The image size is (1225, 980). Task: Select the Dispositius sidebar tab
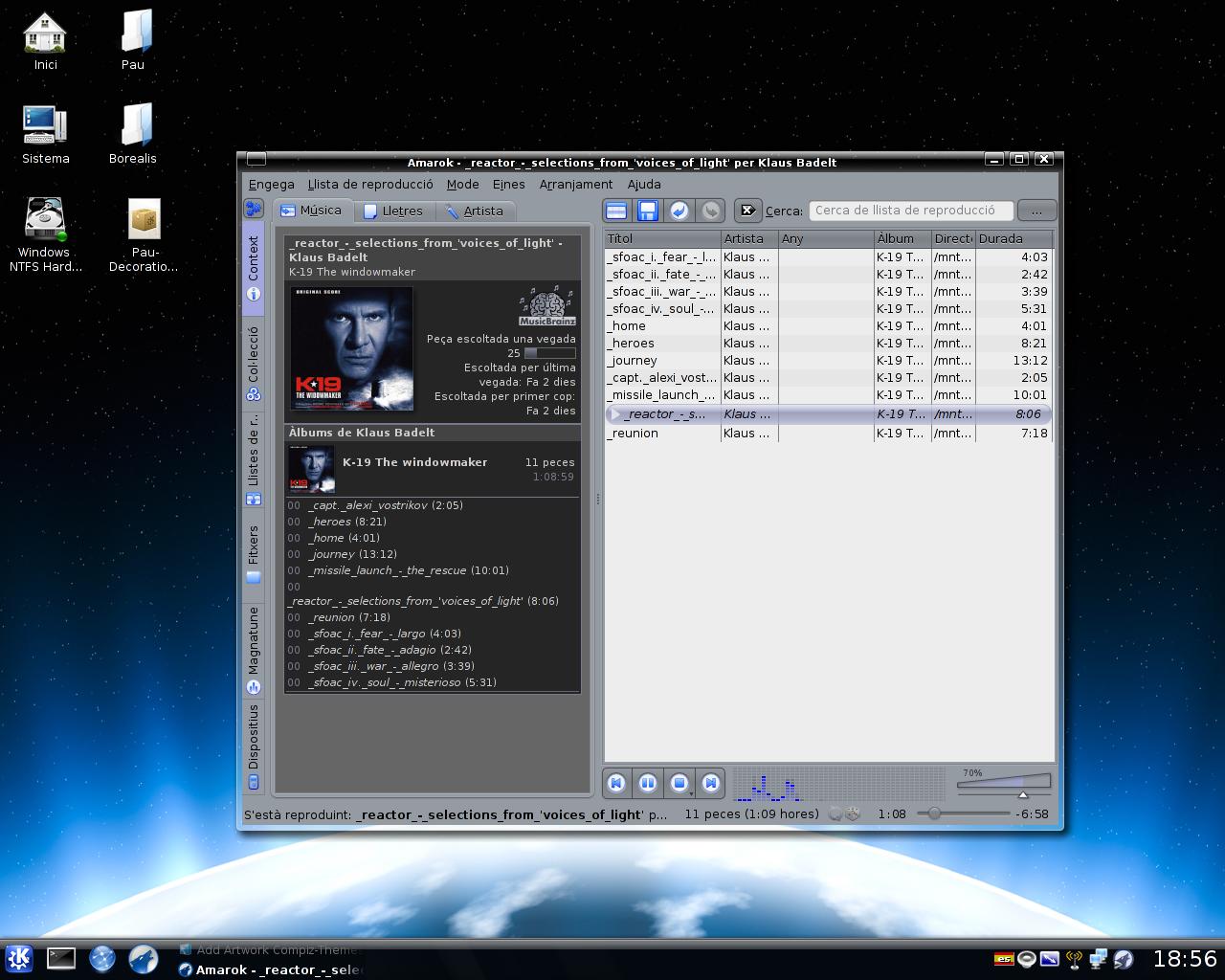254,748
